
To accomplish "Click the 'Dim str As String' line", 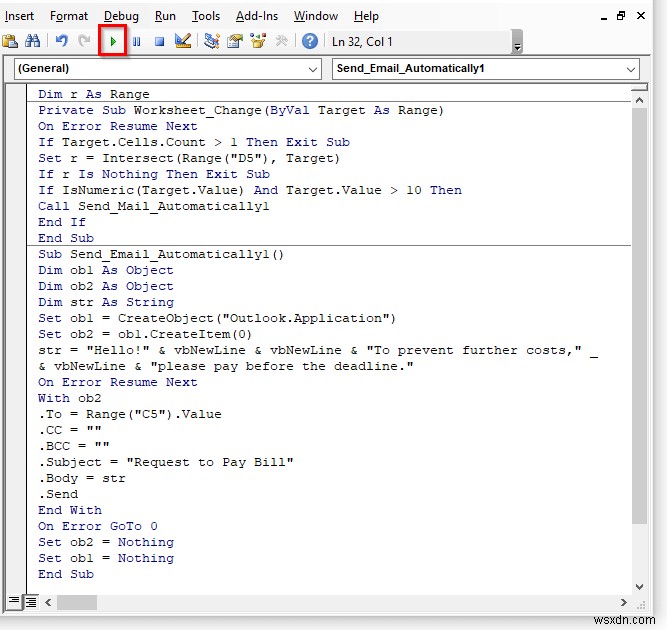I will click(106, 302).
